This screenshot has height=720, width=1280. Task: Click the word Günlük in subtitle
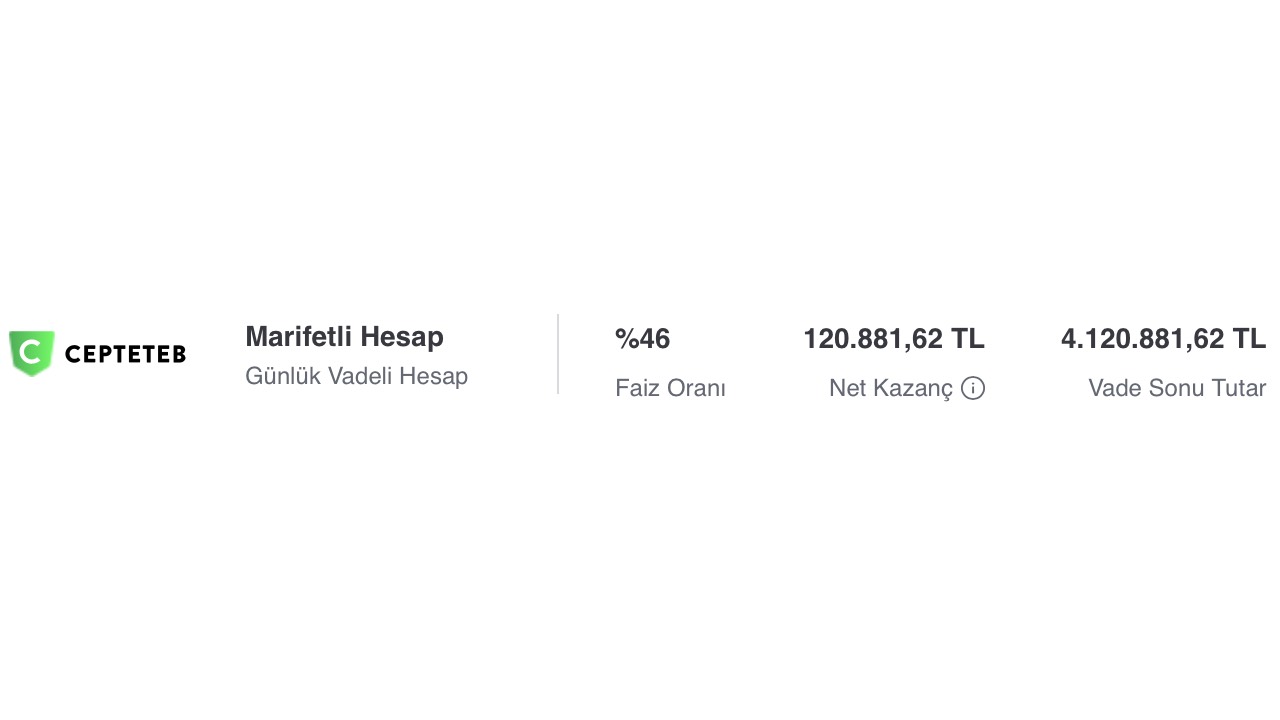point(283,377)
